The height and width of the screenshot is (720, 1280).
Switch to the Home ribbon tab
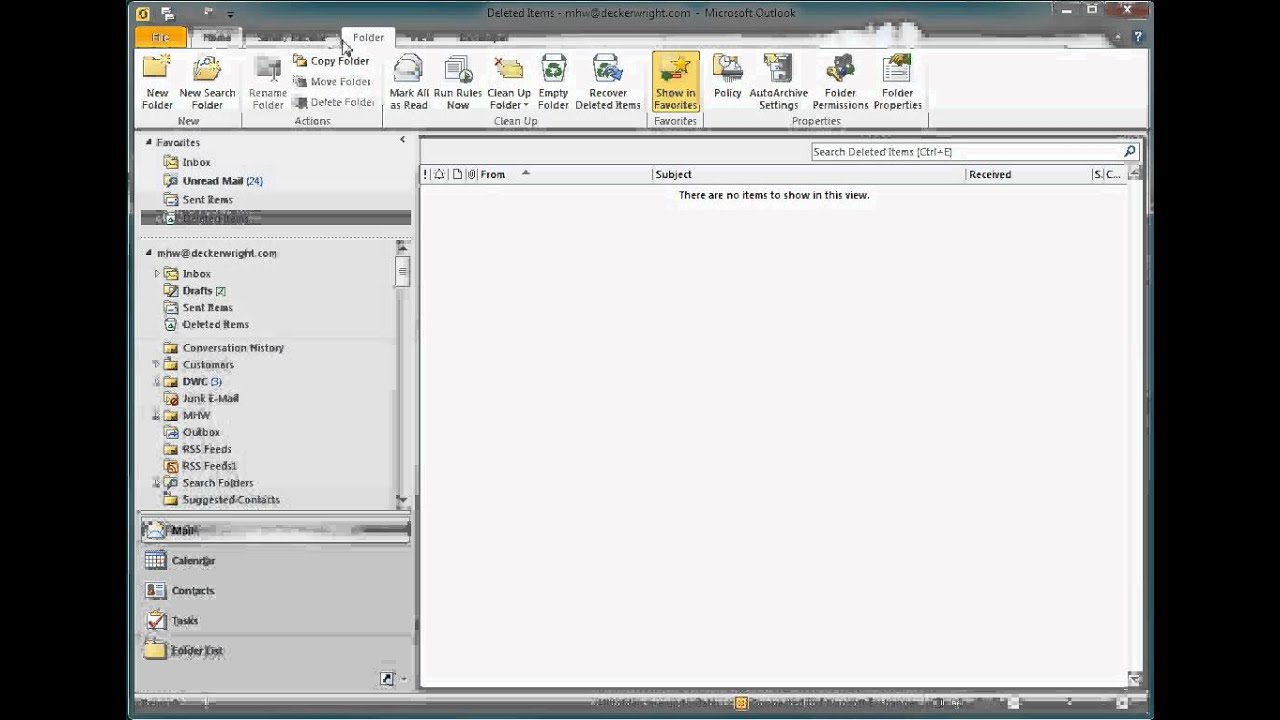click(x=217, y=37)
